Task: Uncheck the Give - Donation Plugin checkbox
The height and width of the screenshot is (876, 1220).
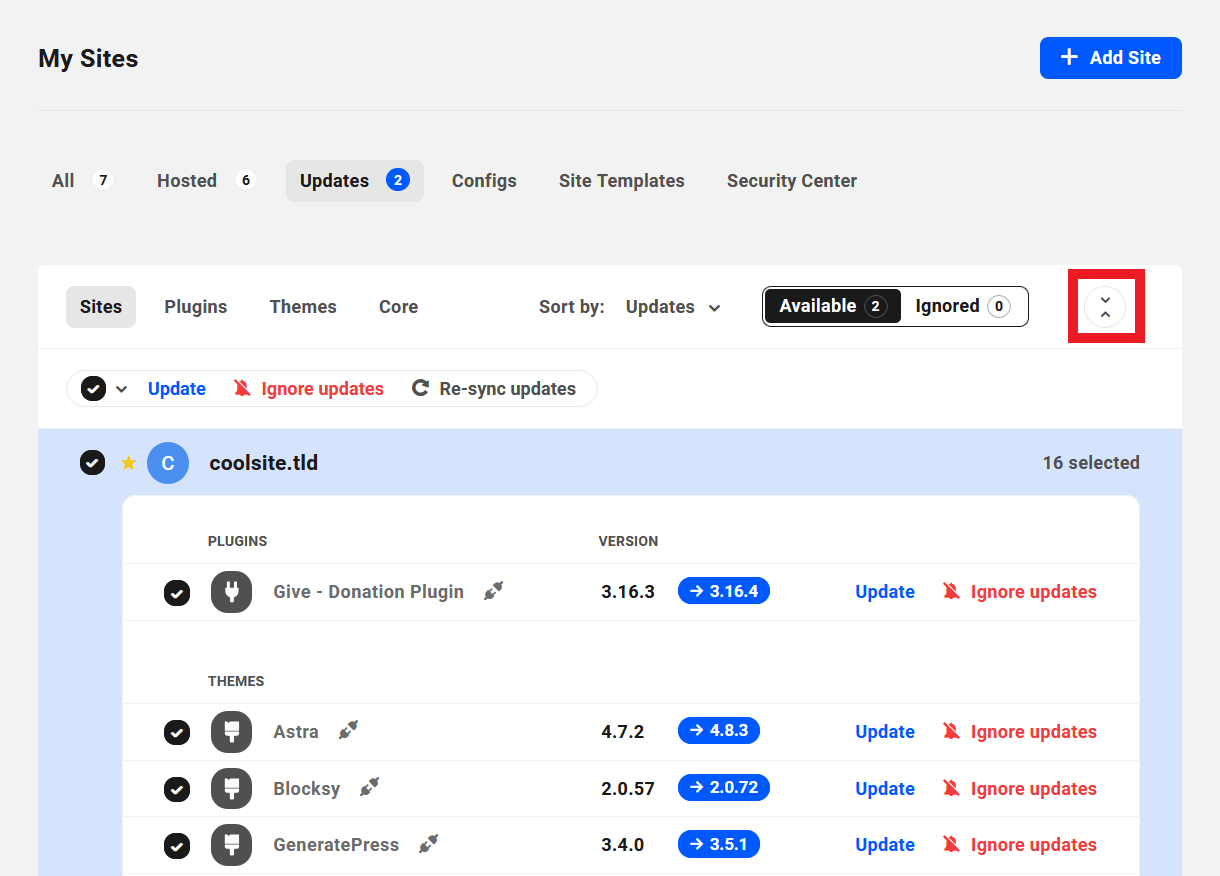Action: [177, 593]
